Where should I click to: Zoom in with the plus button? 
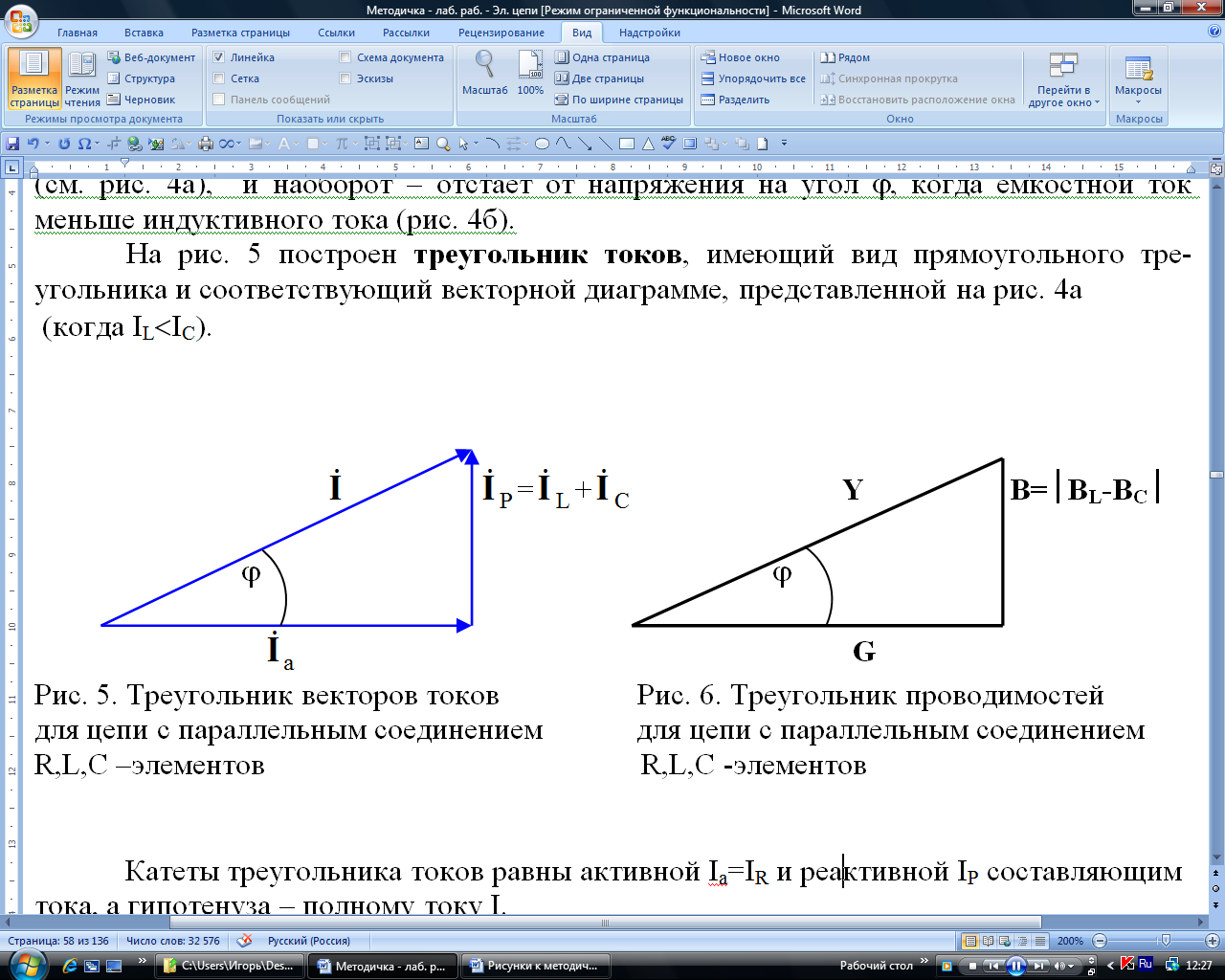click(x=1213, y=941)
